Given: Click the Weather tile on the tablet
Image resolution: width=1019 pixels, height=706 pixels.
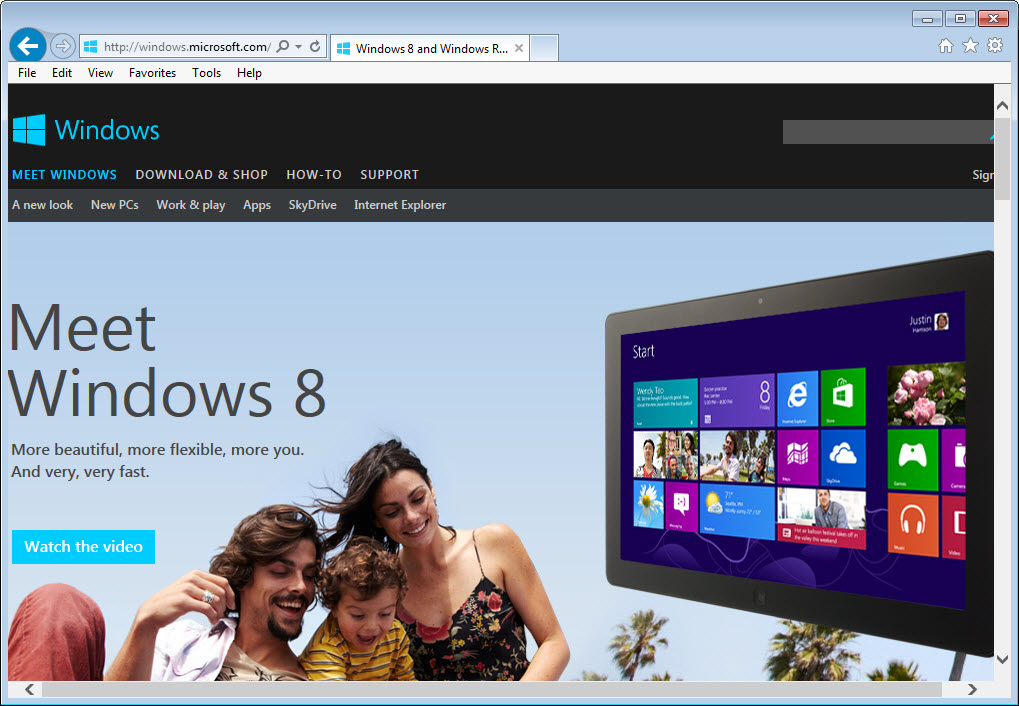Looking at the screenshot, I should pyautogui.click(x=736, y=510).
